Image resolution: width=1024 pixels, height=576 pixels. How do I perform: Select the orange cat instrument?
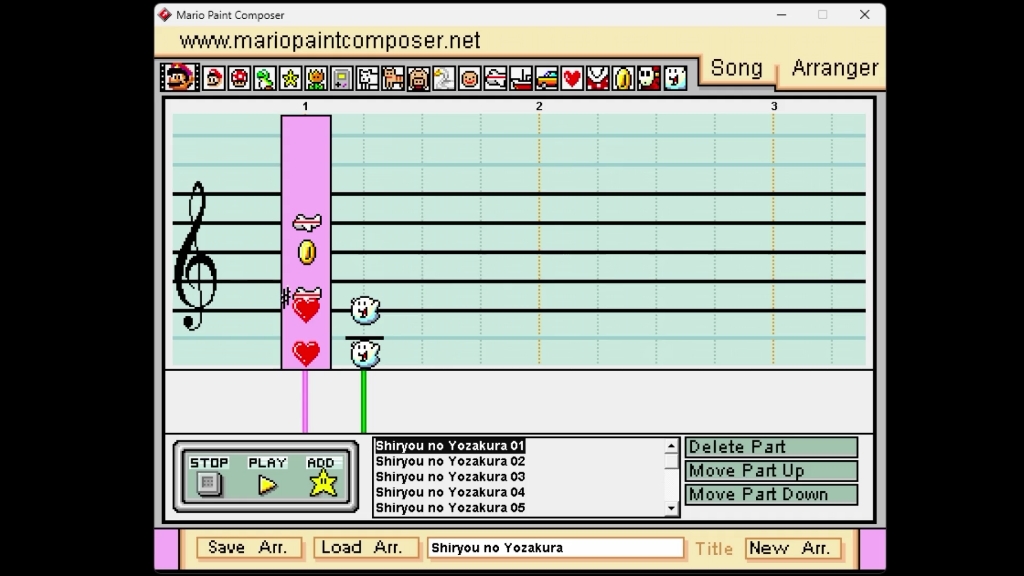392,78
